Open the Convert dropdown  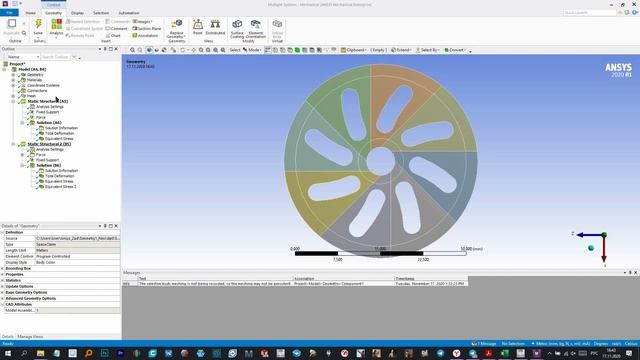click(455, 50)
